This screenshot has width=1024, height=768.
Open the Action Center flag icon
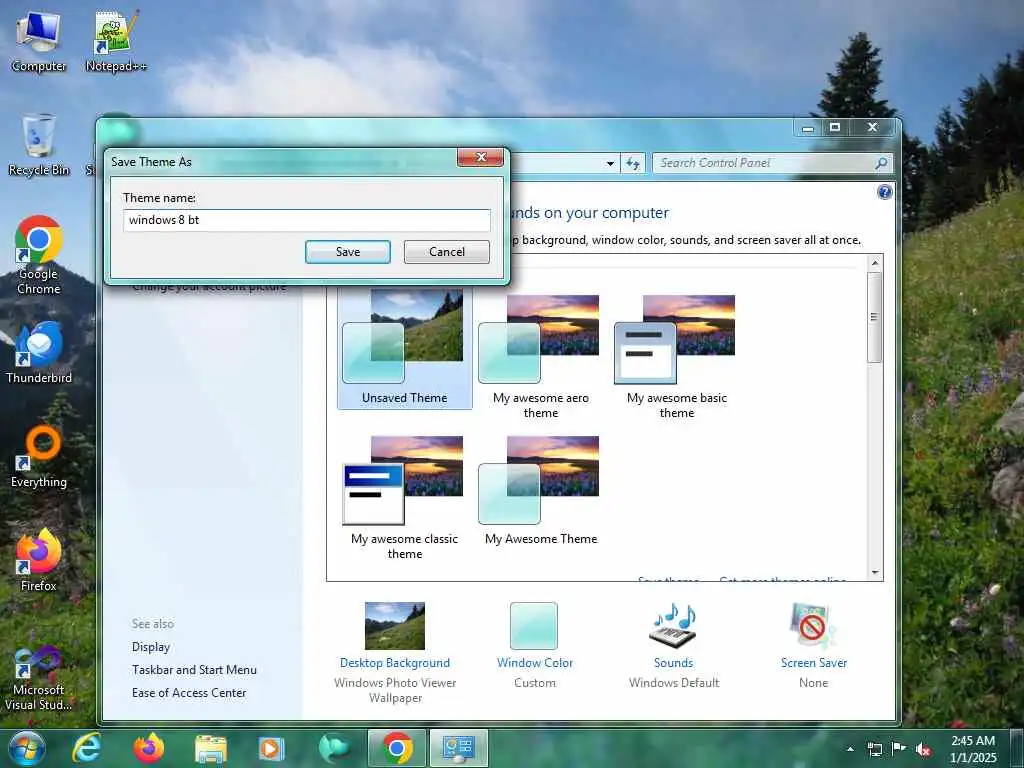899,748
